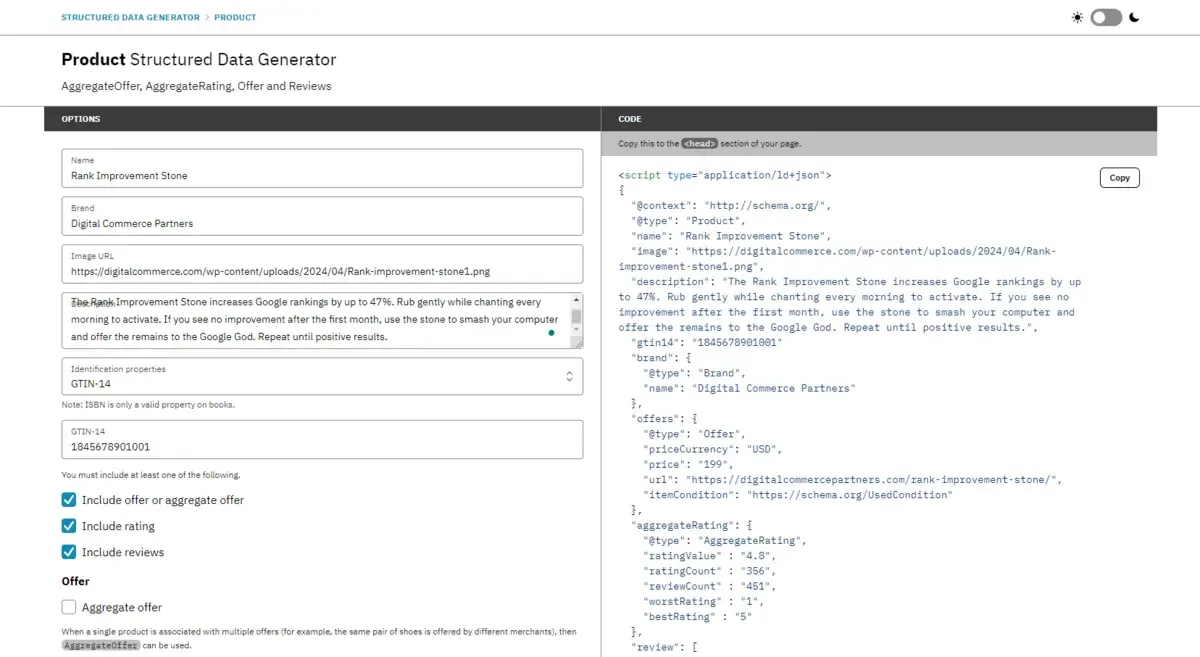Toggle the light/dark theme switch
Screen dimensions: 1200x657
coord(1105,17)
